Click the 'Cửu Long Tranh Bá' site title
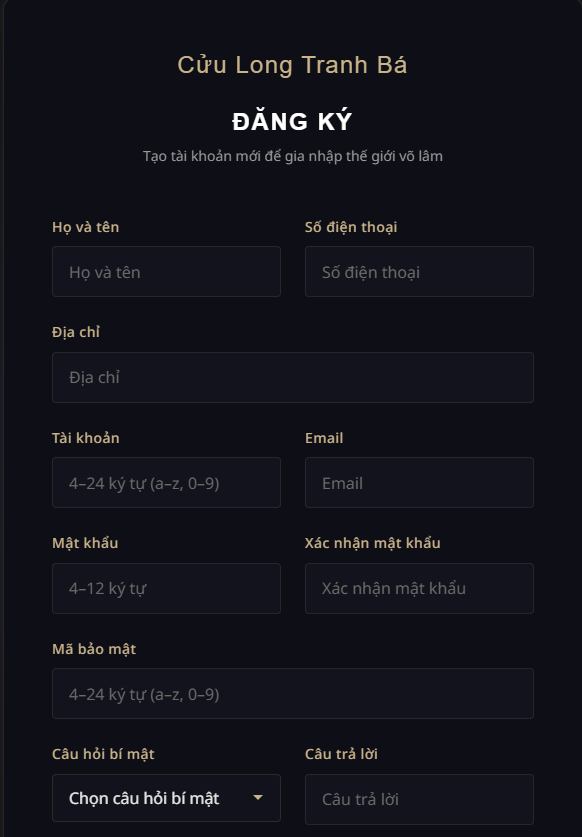Screen dimensions: 582x837 (292, 65)
